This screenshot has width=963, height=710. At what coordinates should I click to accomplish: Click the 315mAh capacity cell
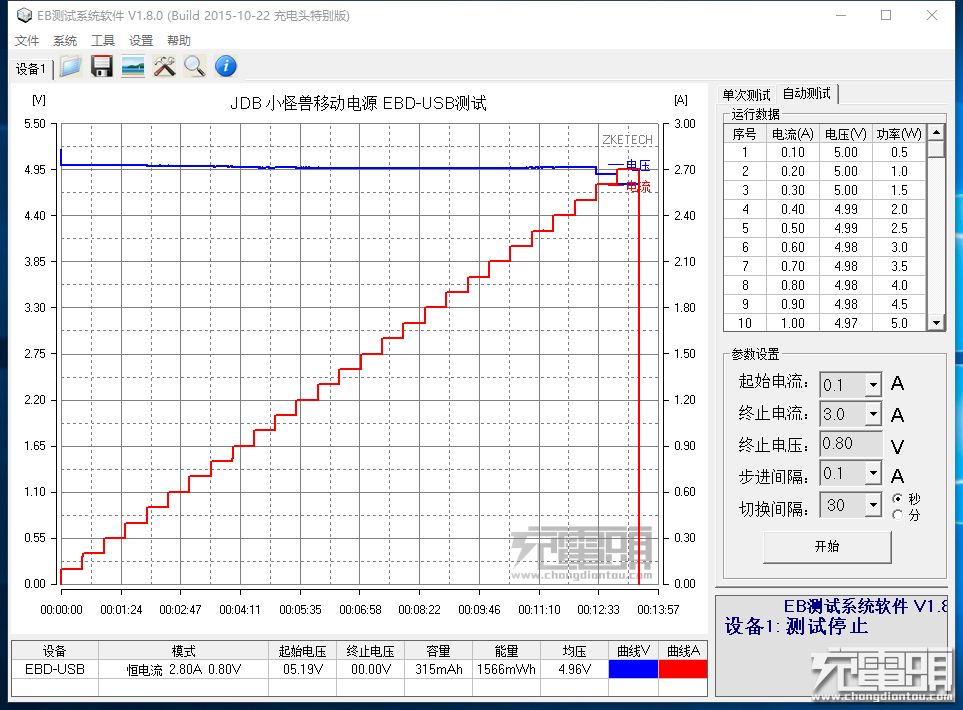pos(439,669)
